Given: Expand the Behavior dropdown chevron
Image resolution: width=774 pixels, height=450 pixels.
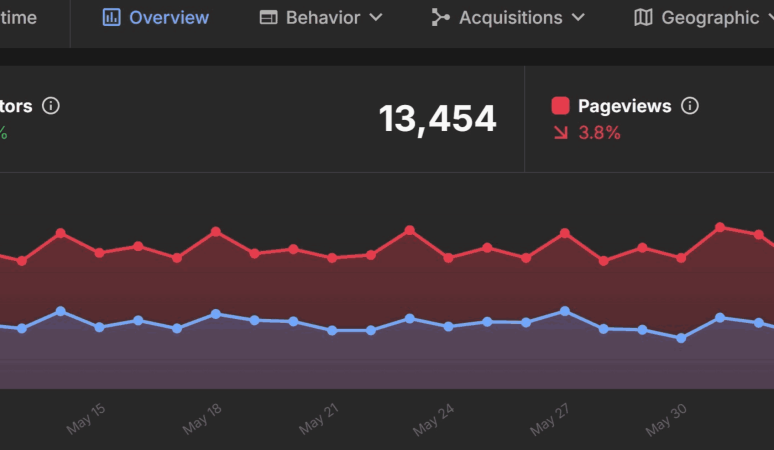Looking at the screenshot, I should [x=375, y=18].
